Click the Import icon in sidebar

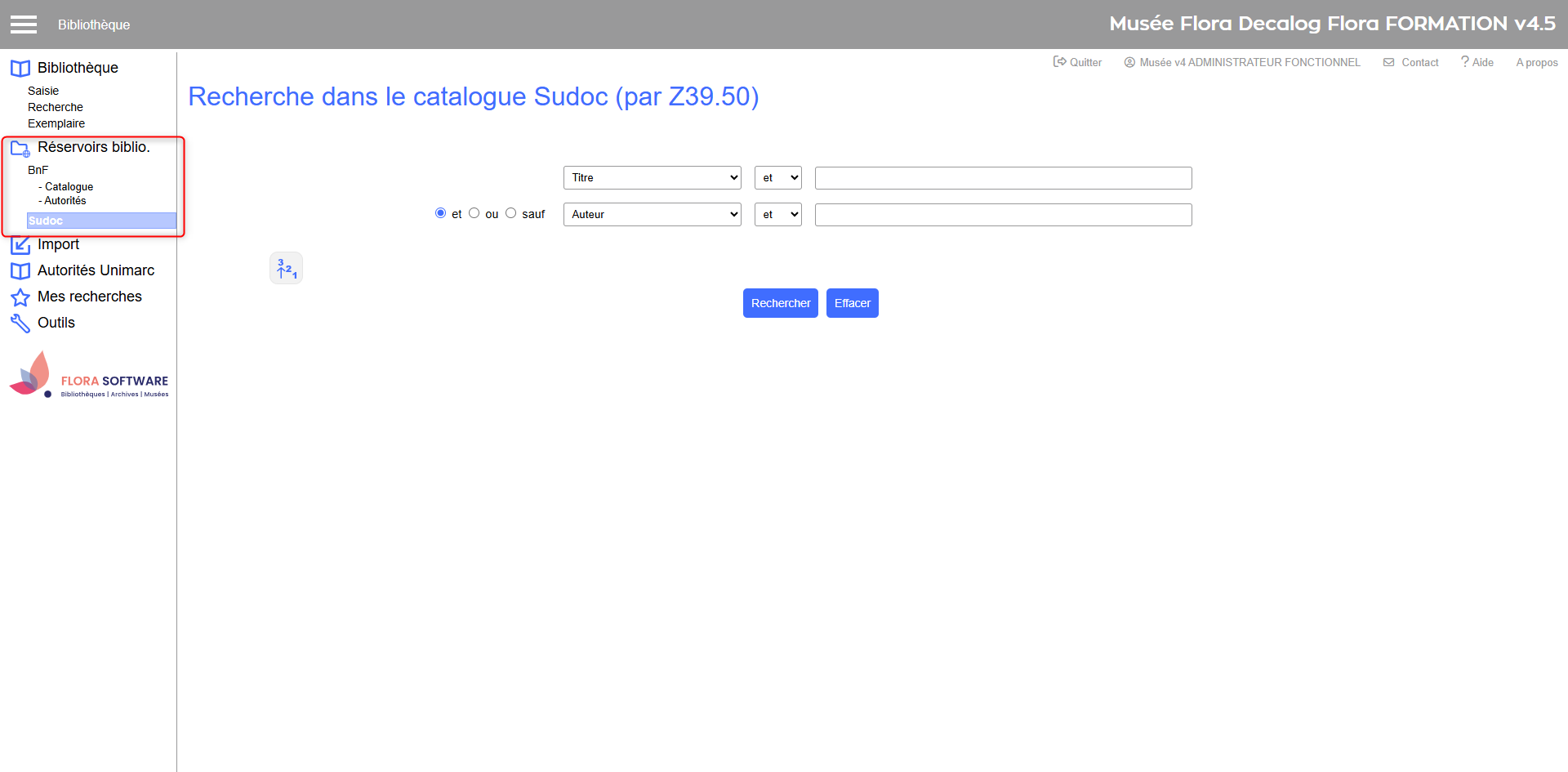point(20,245)
